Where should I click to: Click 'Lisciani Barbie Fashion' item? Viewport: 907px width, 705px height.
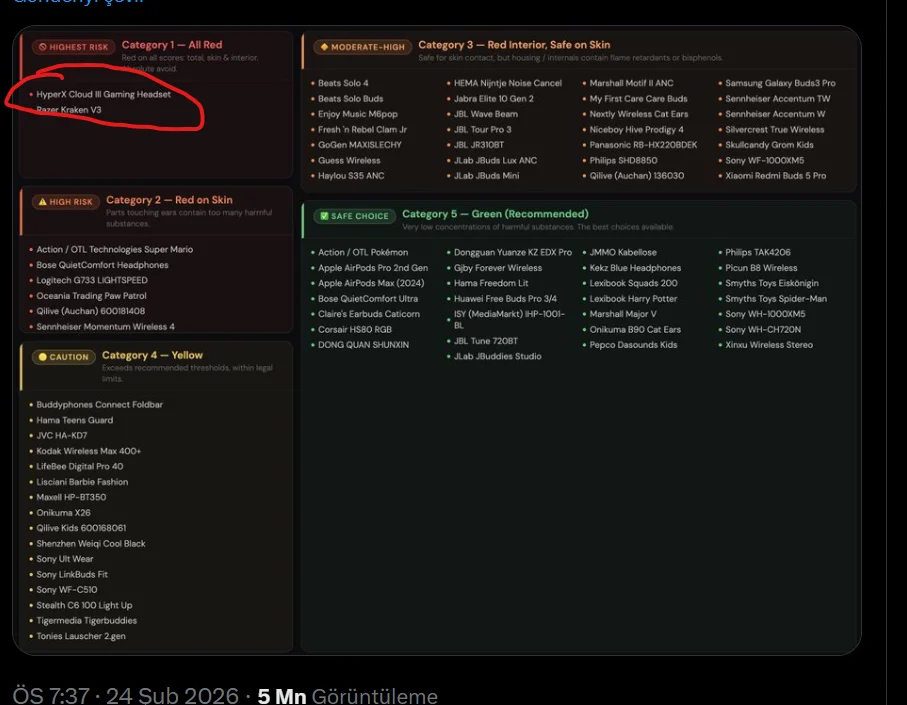click(x=82, y=482)
